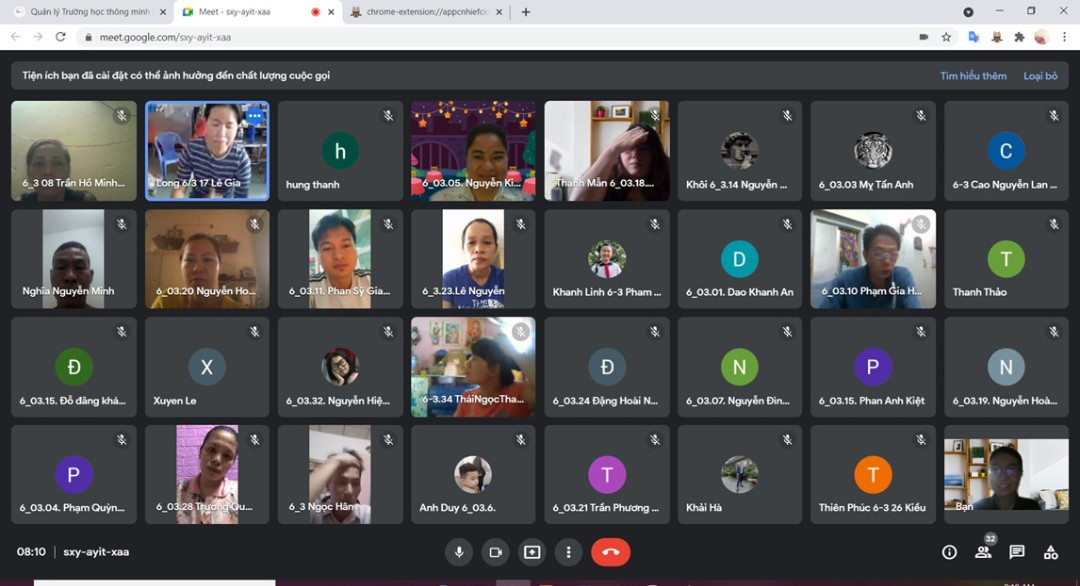This screenshot has width=1080, height=586.
Task: Select the 6_3 08 Trần Hồ Minh video tile
Action: click(x=74, y=151)
